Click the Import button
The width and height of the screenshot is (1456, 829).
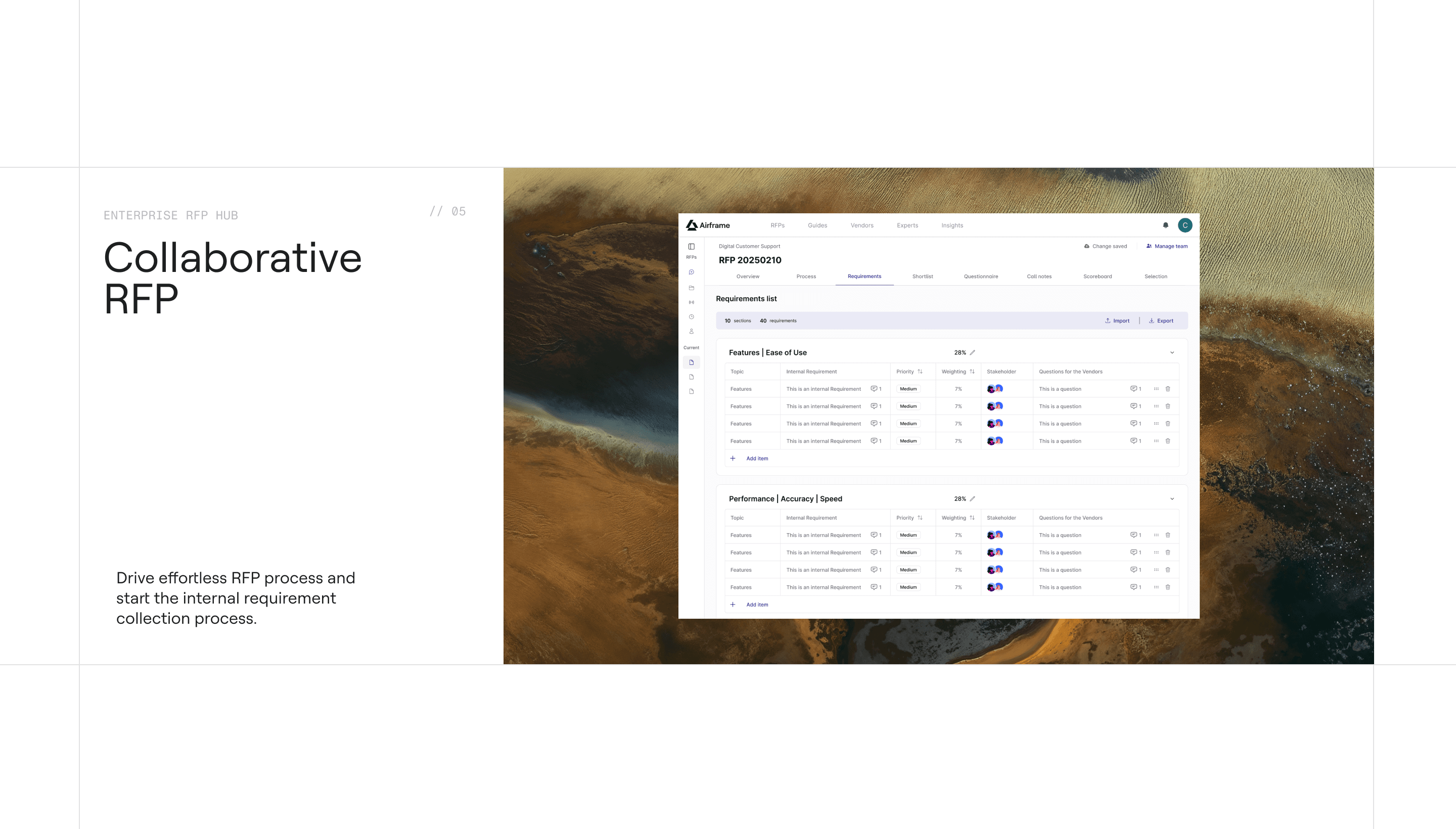coord(1117,321)
